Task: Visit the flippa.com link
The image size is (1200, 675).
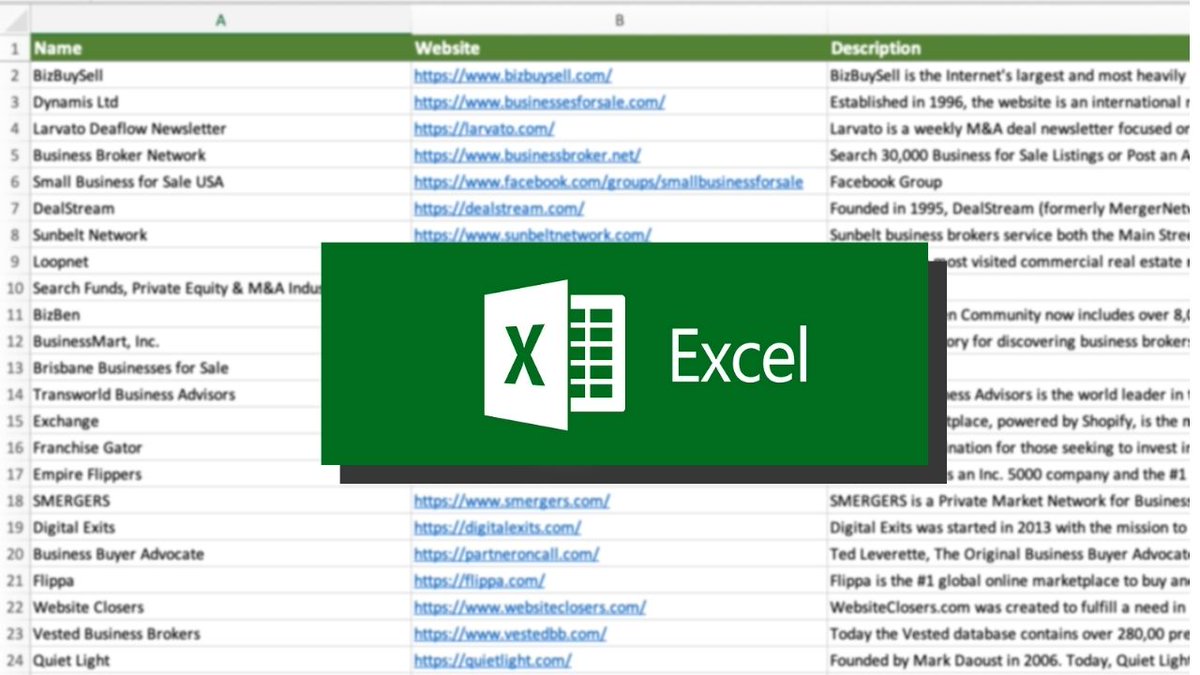Action: (479, 580)
